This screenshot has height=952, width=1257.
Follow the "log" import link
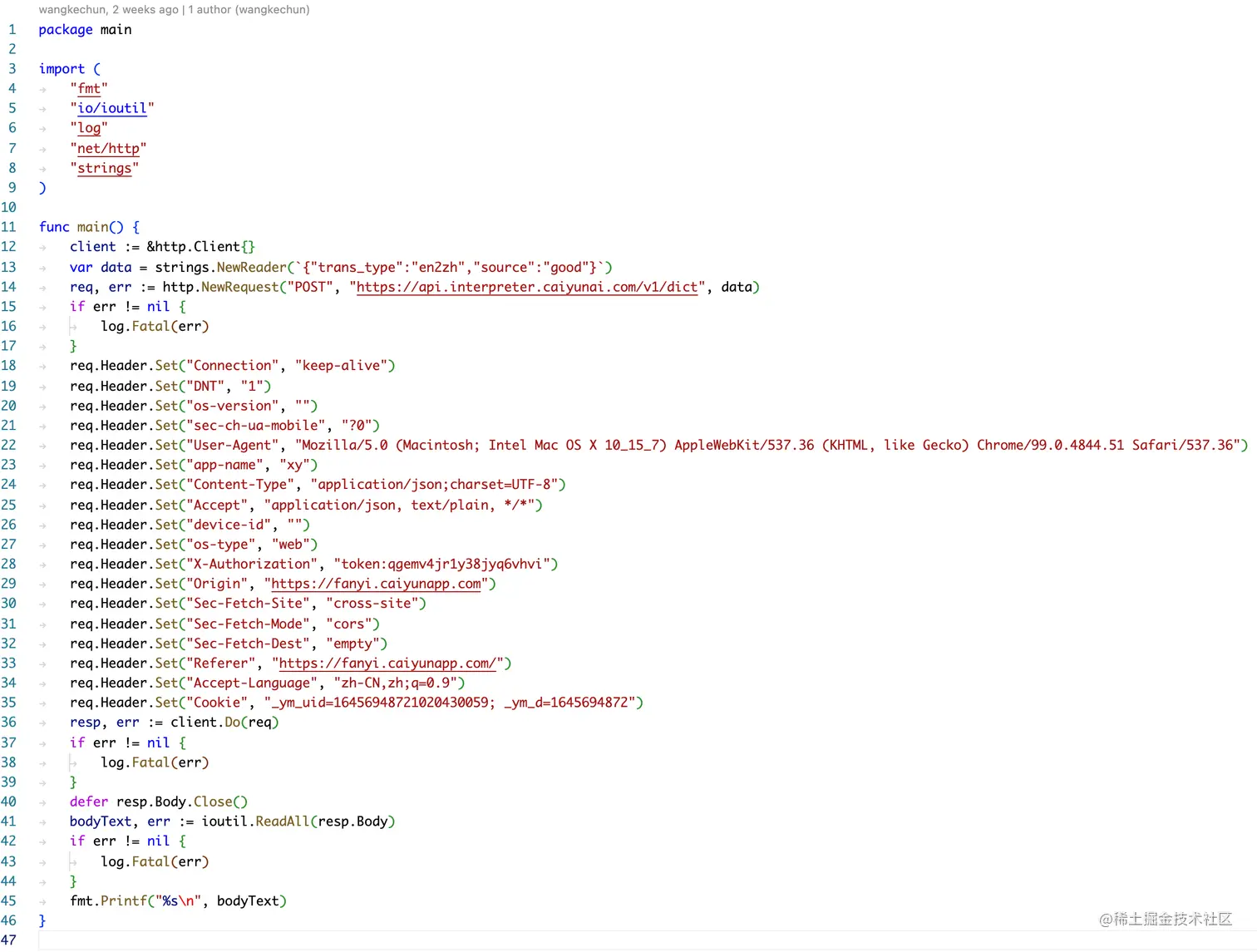[x=89, y=128]
